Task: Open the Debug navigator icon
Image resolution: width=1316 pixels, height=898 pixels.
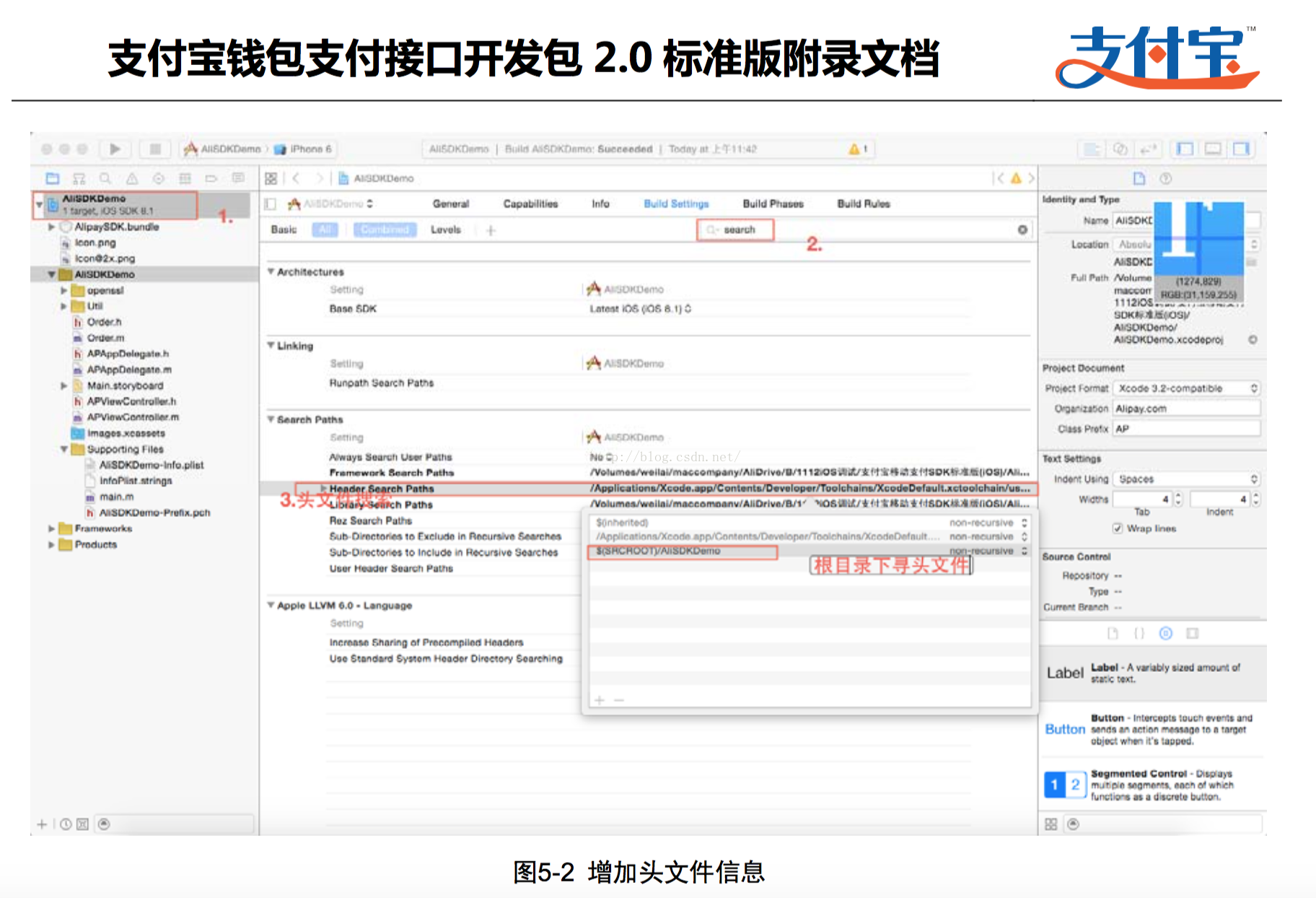Action: [x=185, y=178]
